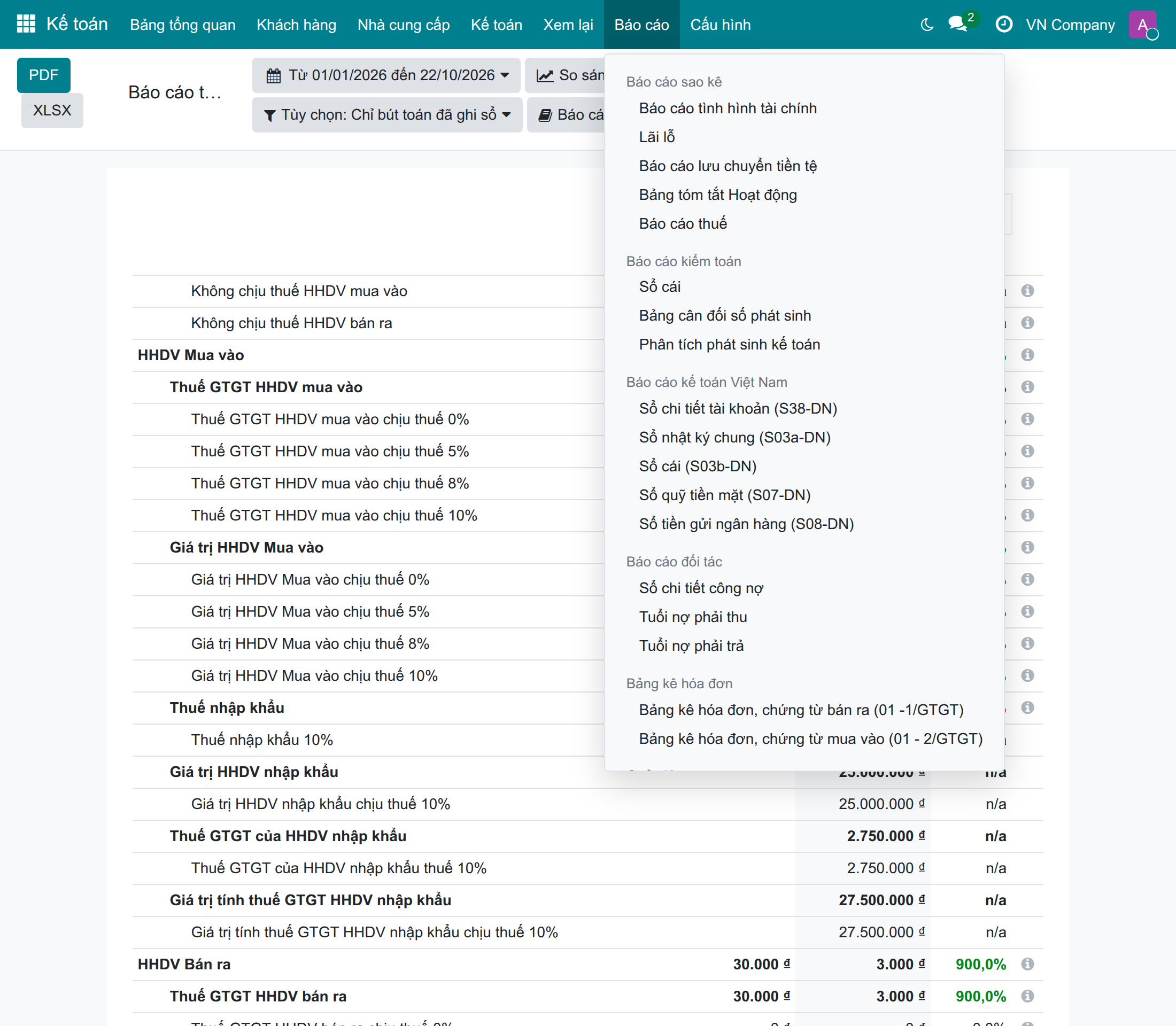Toggle dark mode moon icon
Viewport: 1176px width, 1026px height.
point(927,25)
